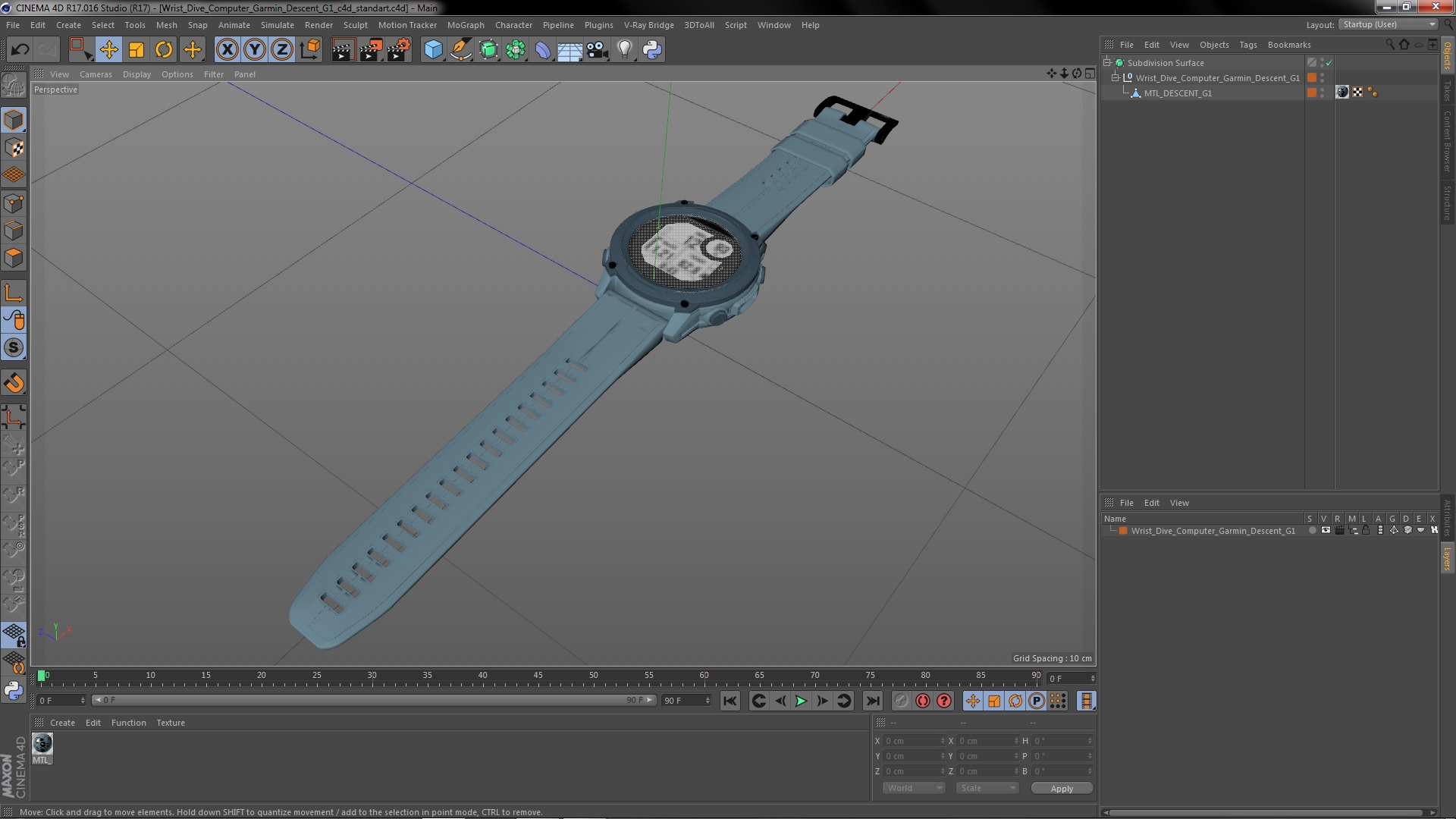Click the World dropdown in coordinates panel
1456x819 pixels.
coord(911,788)
